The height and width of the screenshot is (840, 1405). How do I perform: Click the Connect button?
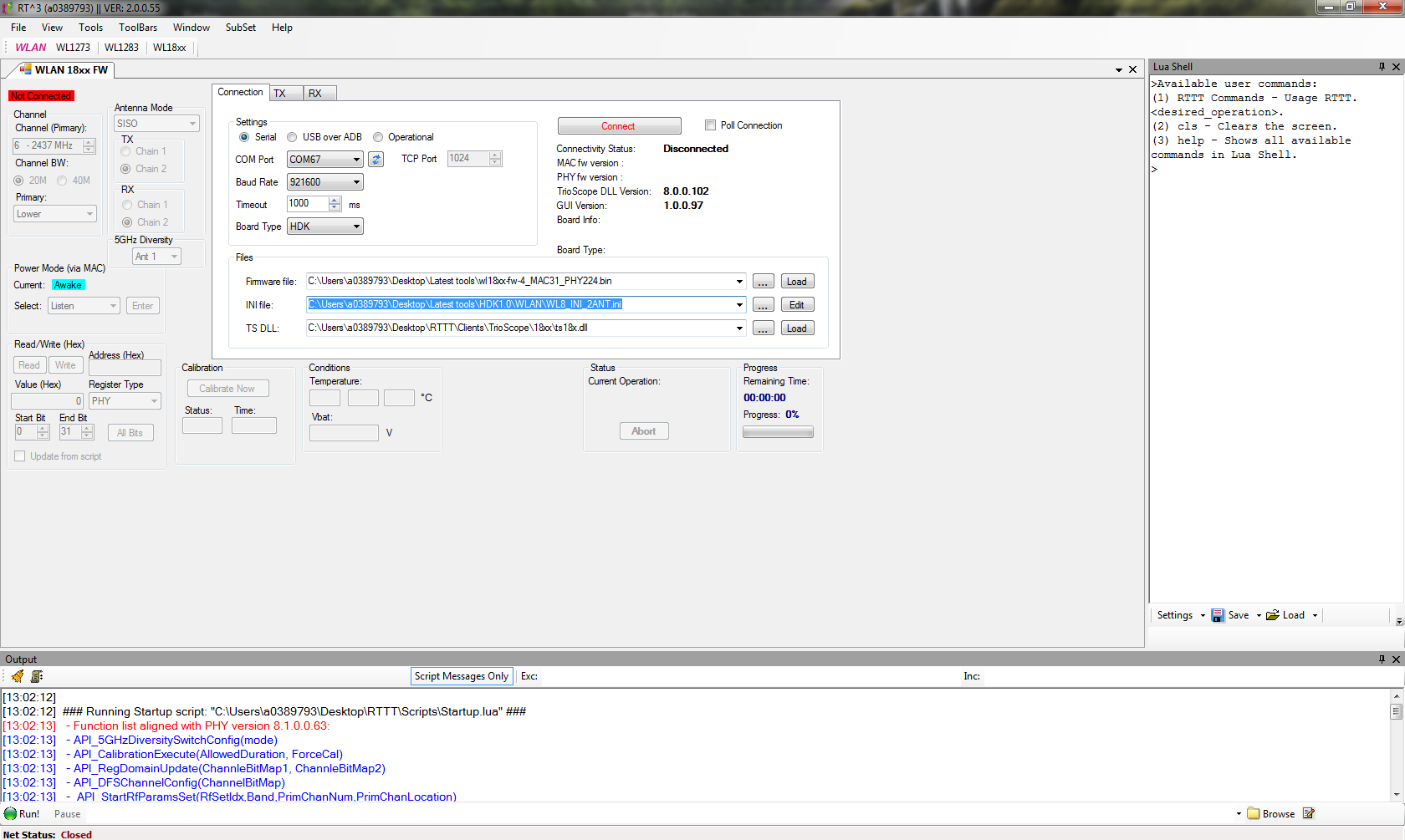[619, 125]
